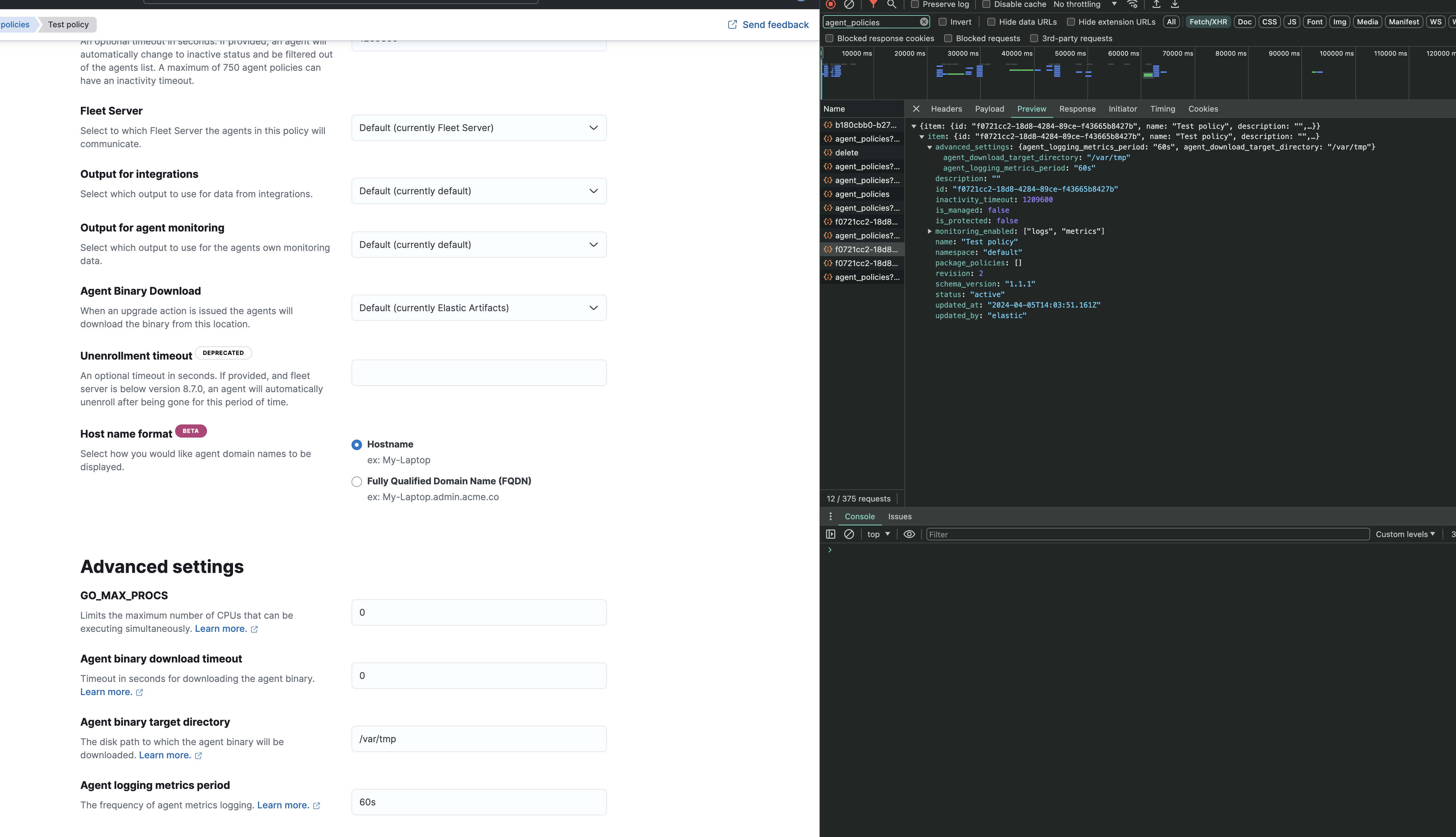The image size is (1456, 837).
Task: Open Agent Binary Download dropdown
Action: coord(479,308)
